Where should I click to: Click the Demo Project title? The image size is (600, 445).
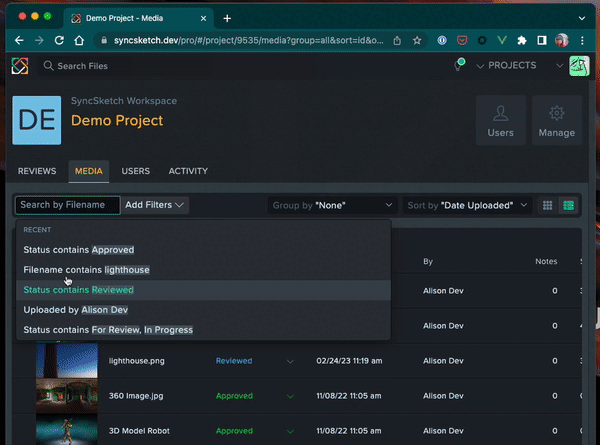click(117, 121)
